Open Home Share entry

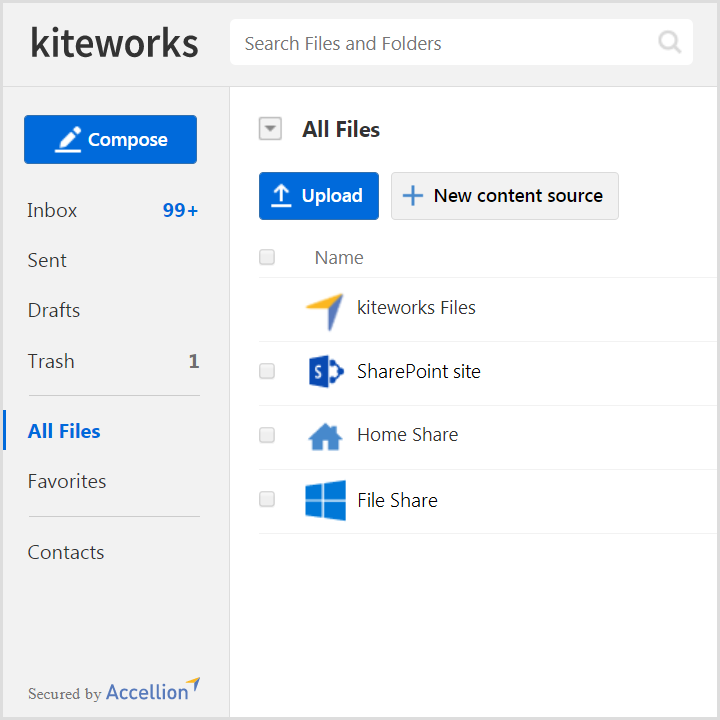coord(407,435)
